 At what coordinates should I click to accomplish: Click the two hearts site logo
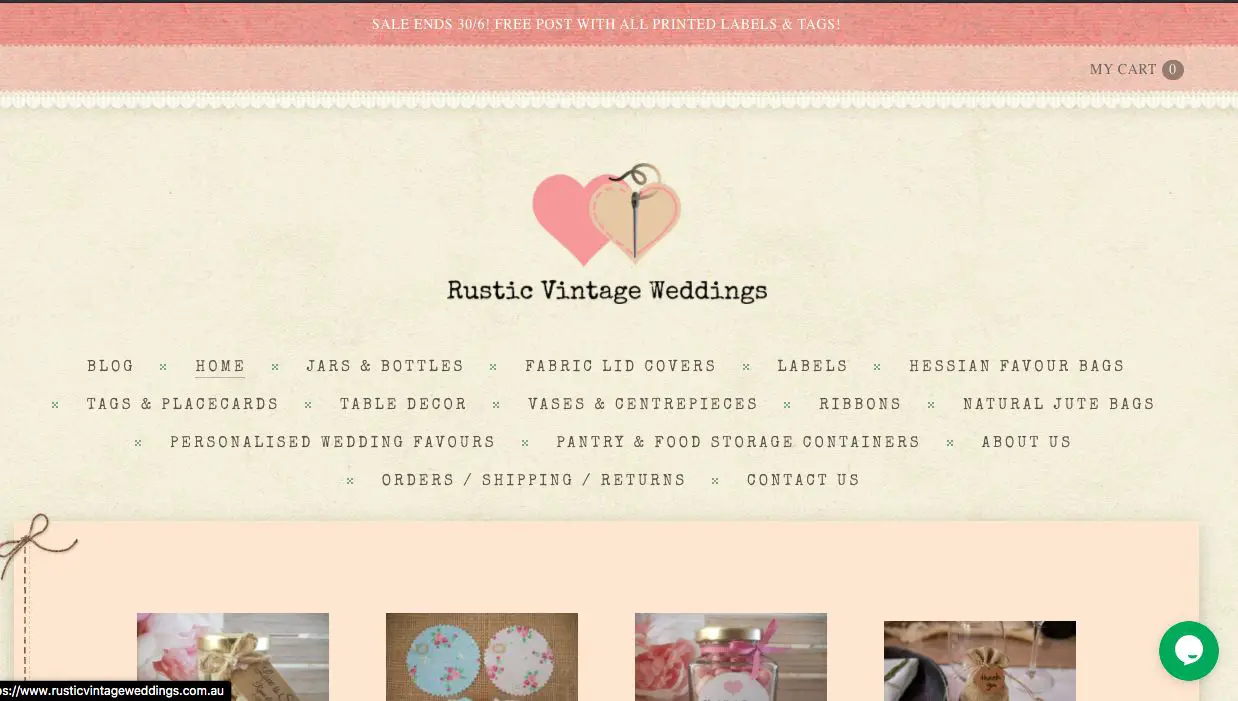[x=606, y=214]
